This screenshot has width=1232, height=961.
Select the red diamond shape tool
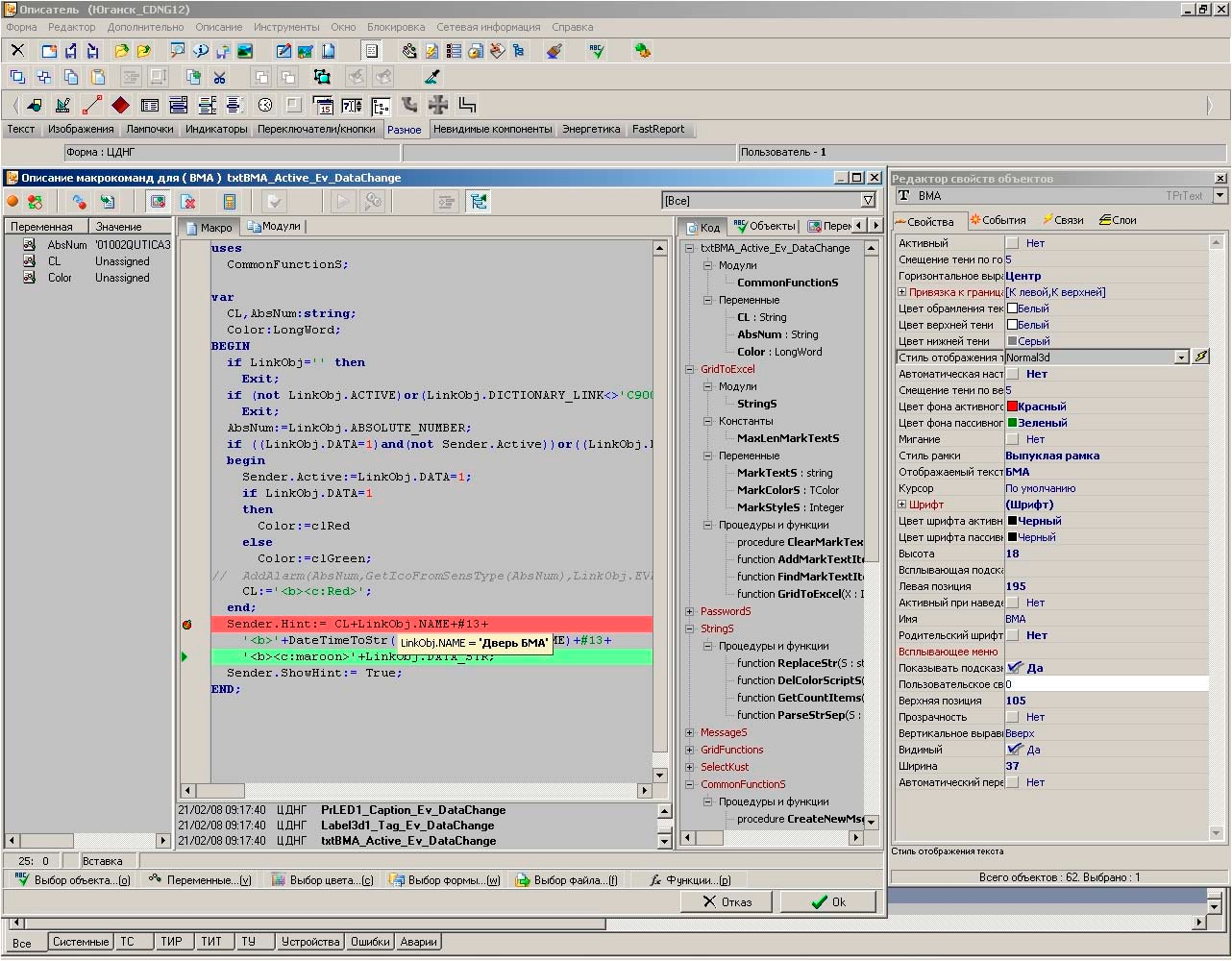tap(120, 105)
